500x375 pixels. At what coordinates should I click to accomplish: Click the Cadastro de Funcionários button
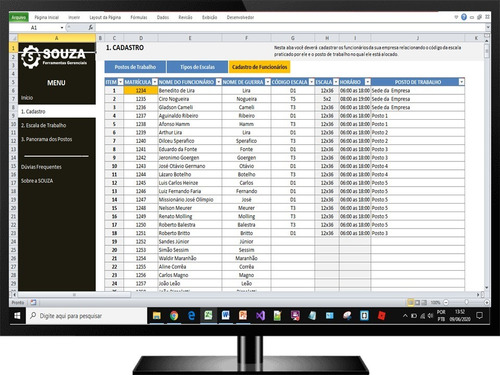click(x=259, y=67)
